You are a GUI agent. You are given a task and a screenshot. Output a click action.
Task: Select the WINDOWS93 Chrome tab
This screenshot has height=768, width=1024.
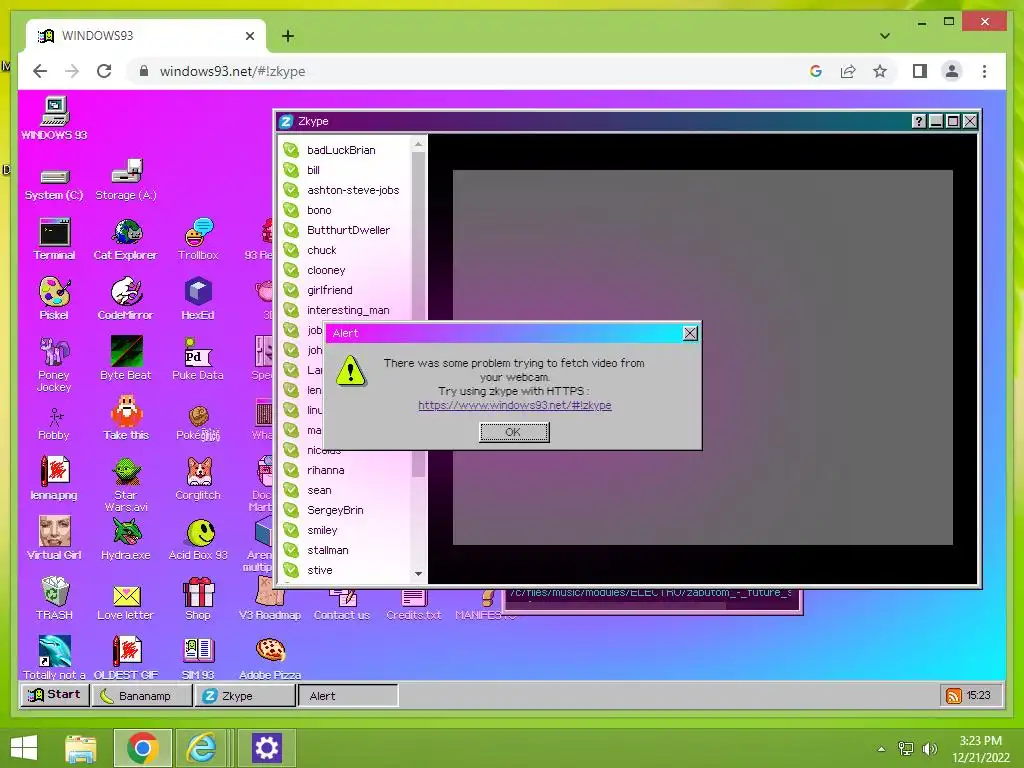[146, 36]
